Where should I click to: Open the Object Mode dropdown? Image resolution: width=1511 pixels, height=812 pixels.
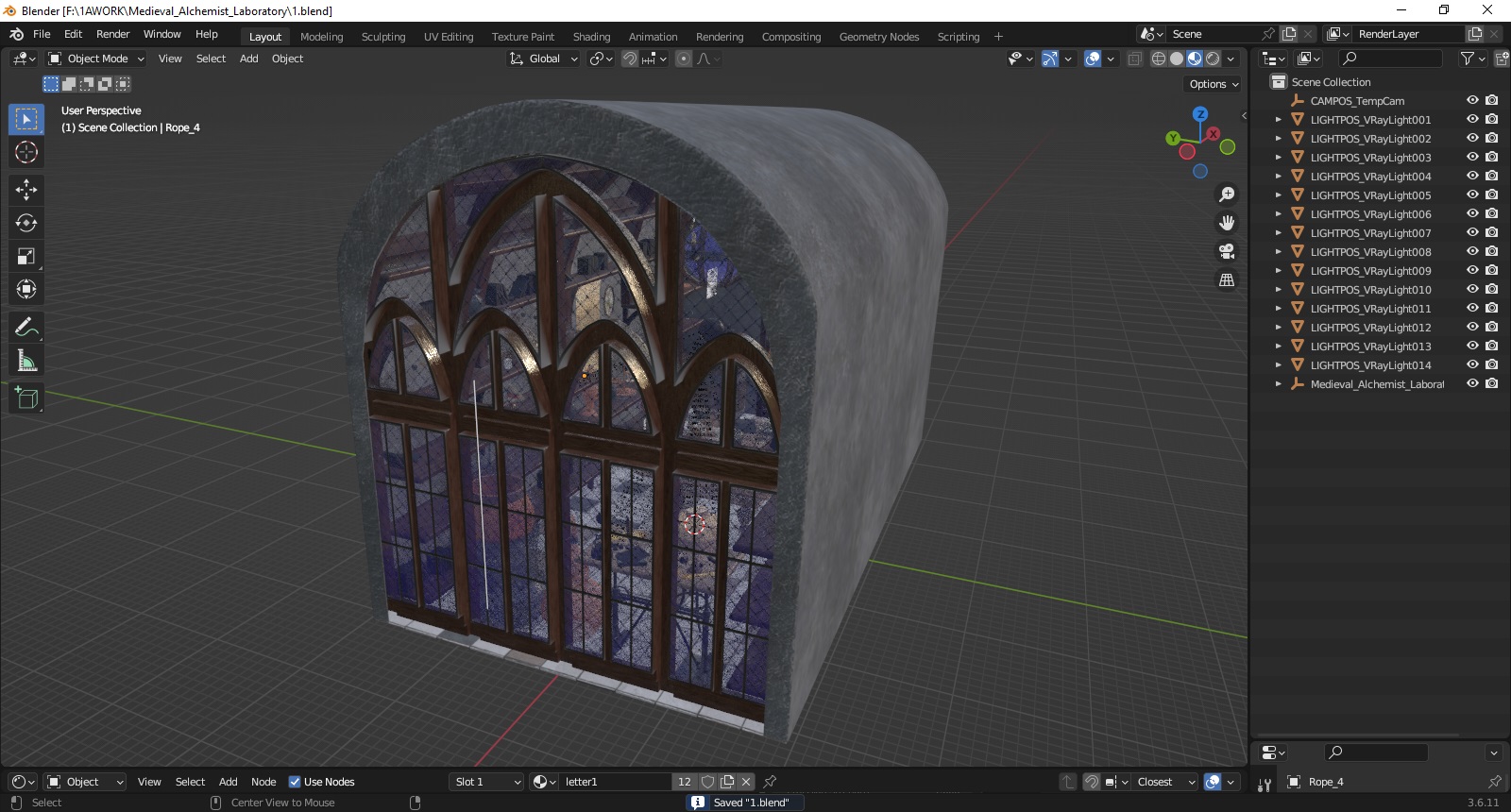(95, 59)
